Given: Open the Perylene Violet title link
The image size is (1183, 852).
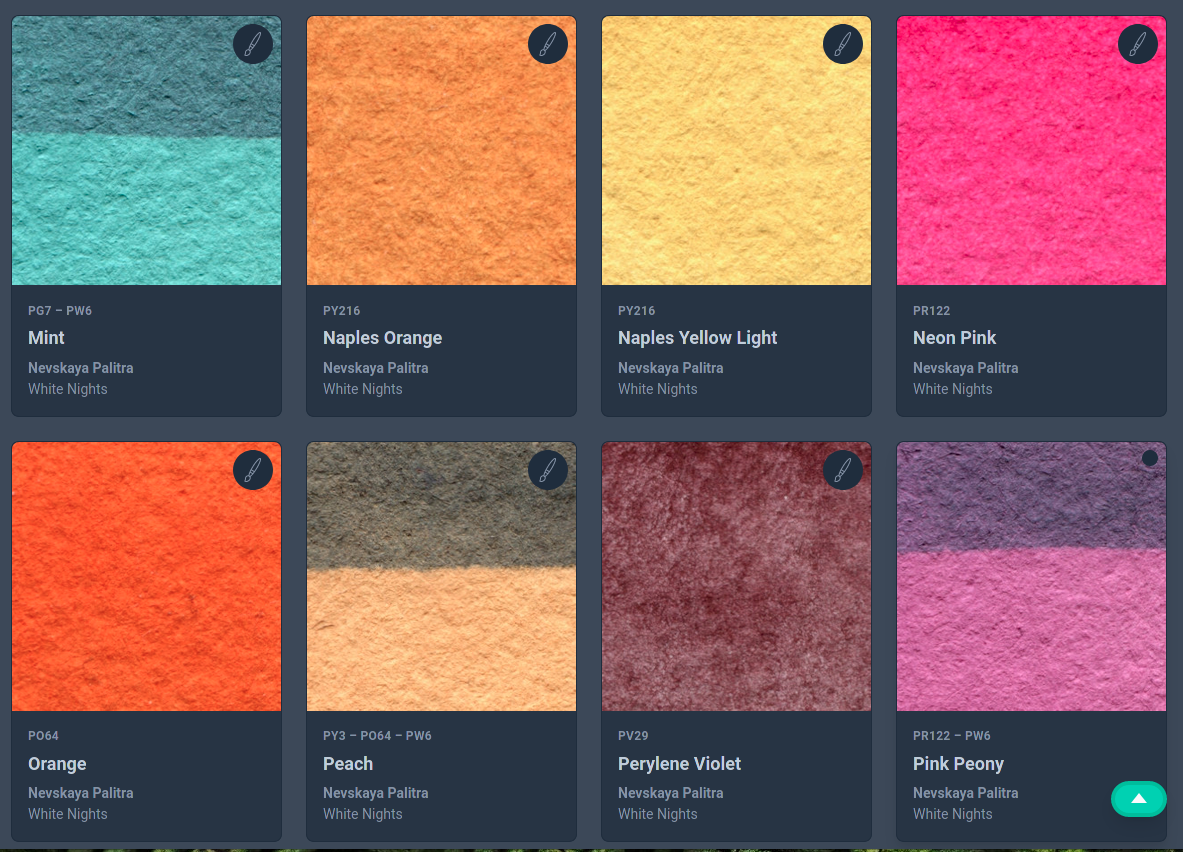Looking at the screenshot, I should 679,764.
